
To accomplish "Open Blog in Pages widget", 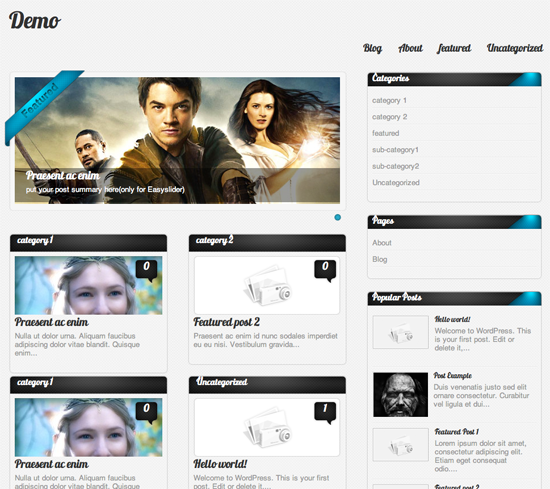I will (380, 259).
